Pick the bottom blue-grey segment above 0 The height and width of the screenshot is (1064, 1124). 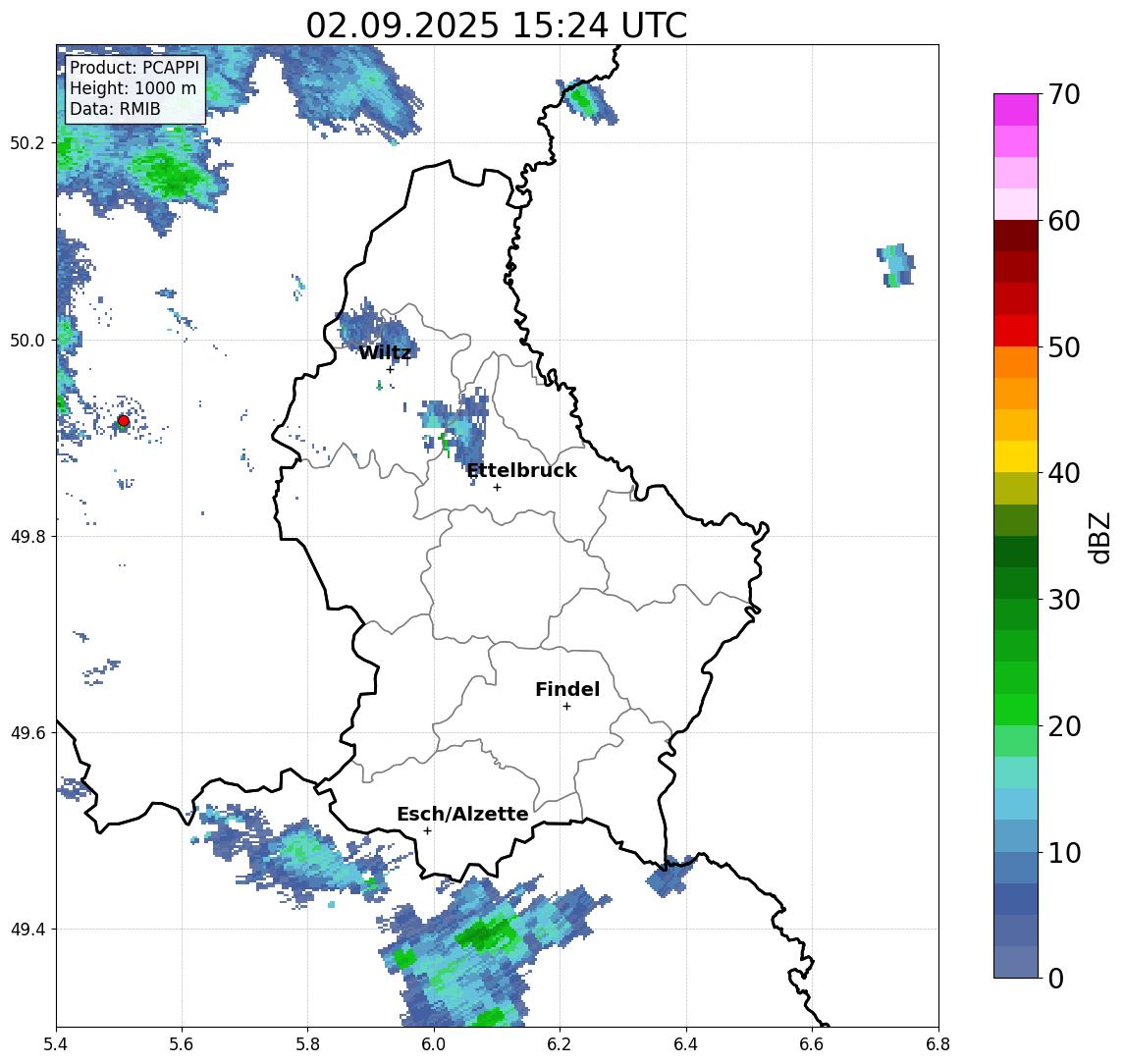1016,962
